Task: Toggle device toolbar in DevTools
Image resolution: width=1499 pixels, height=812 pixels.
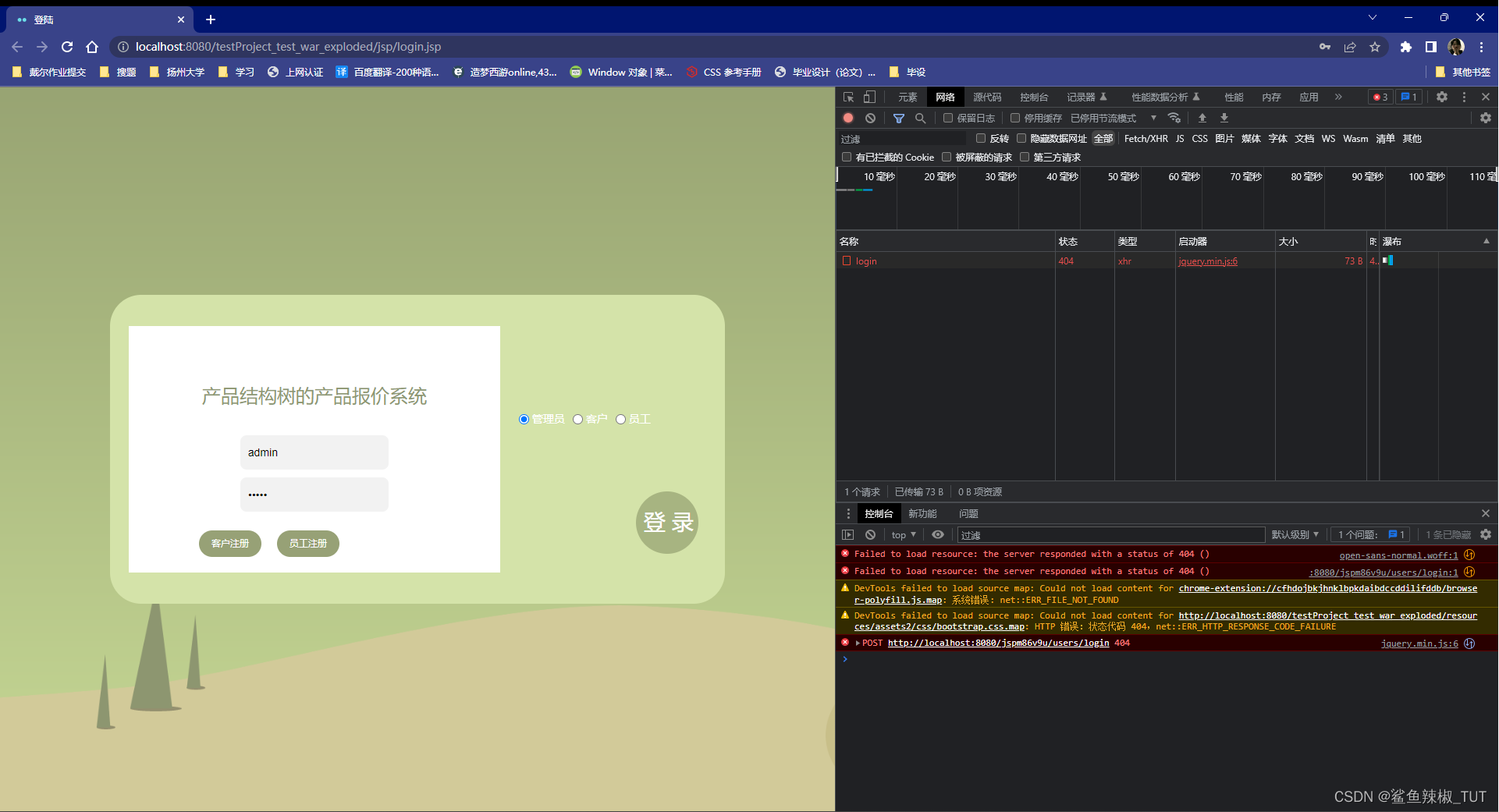Action: pyautogui.click(x=869, y=97)
